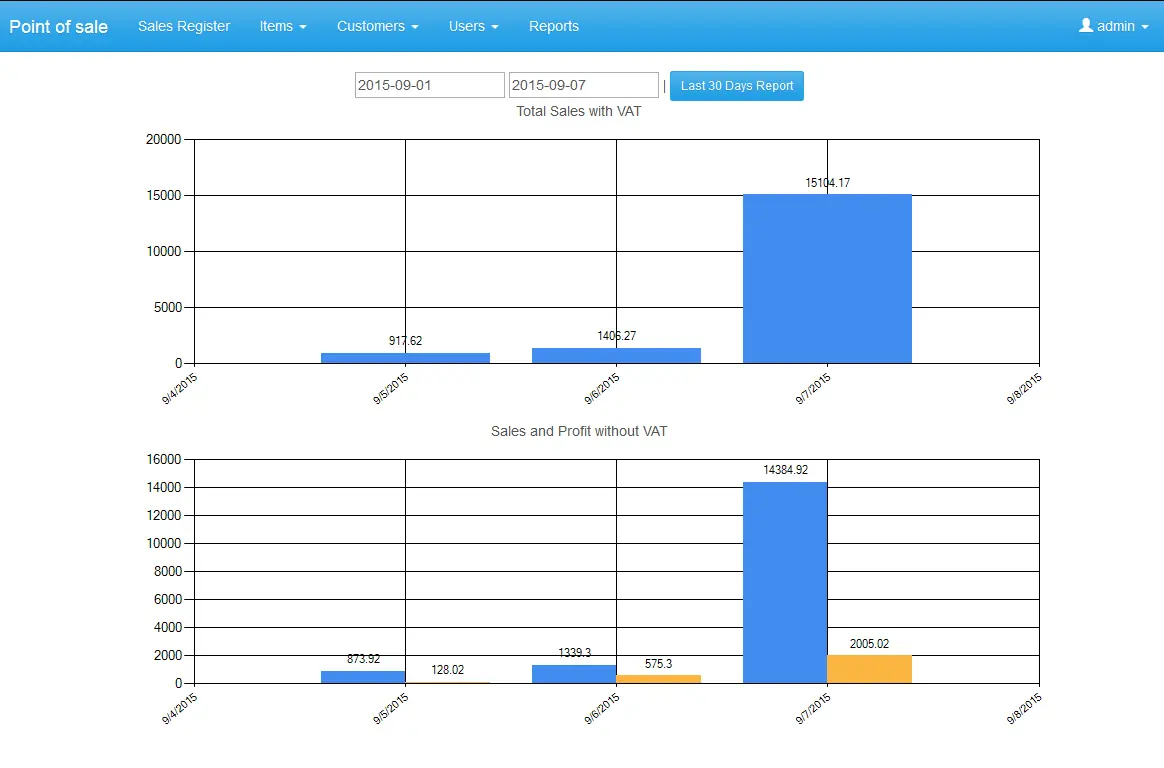1164x768 pixels.
Task: Click the orange 2005.02 profit bar
Action: click(x=869, y=669)
